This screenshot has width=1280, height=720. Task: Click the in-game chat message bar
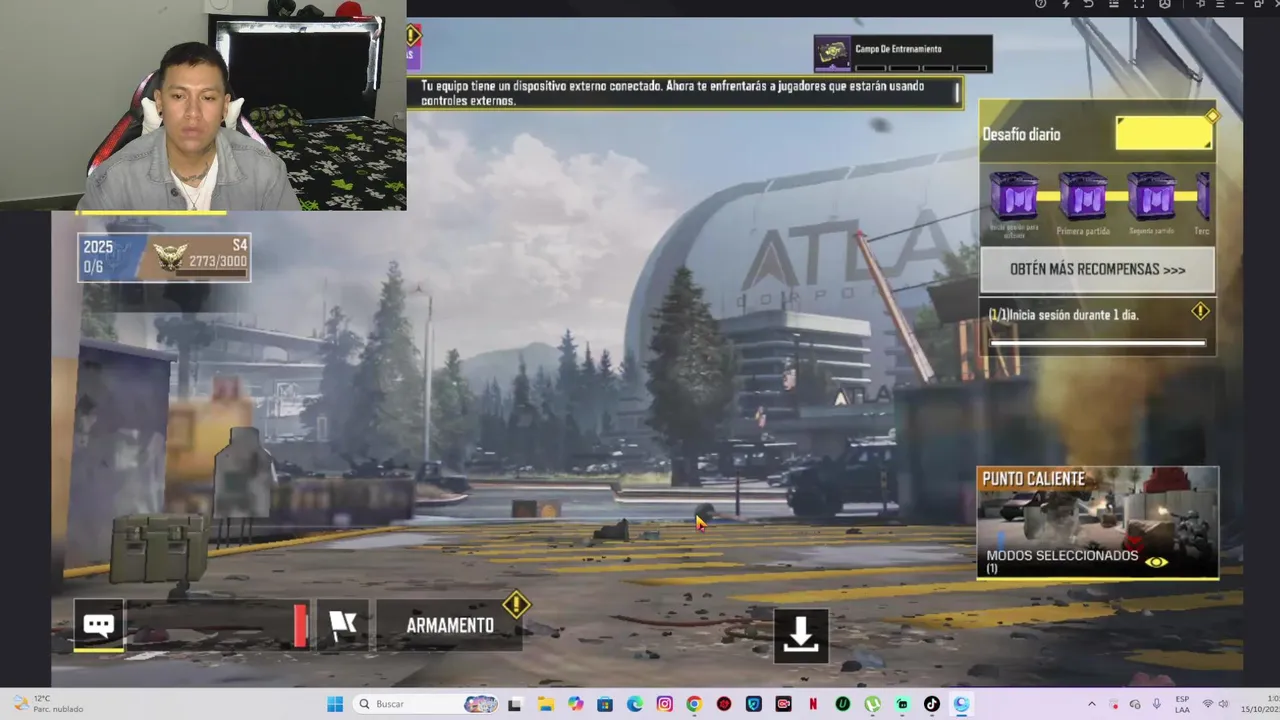(217, 625)
